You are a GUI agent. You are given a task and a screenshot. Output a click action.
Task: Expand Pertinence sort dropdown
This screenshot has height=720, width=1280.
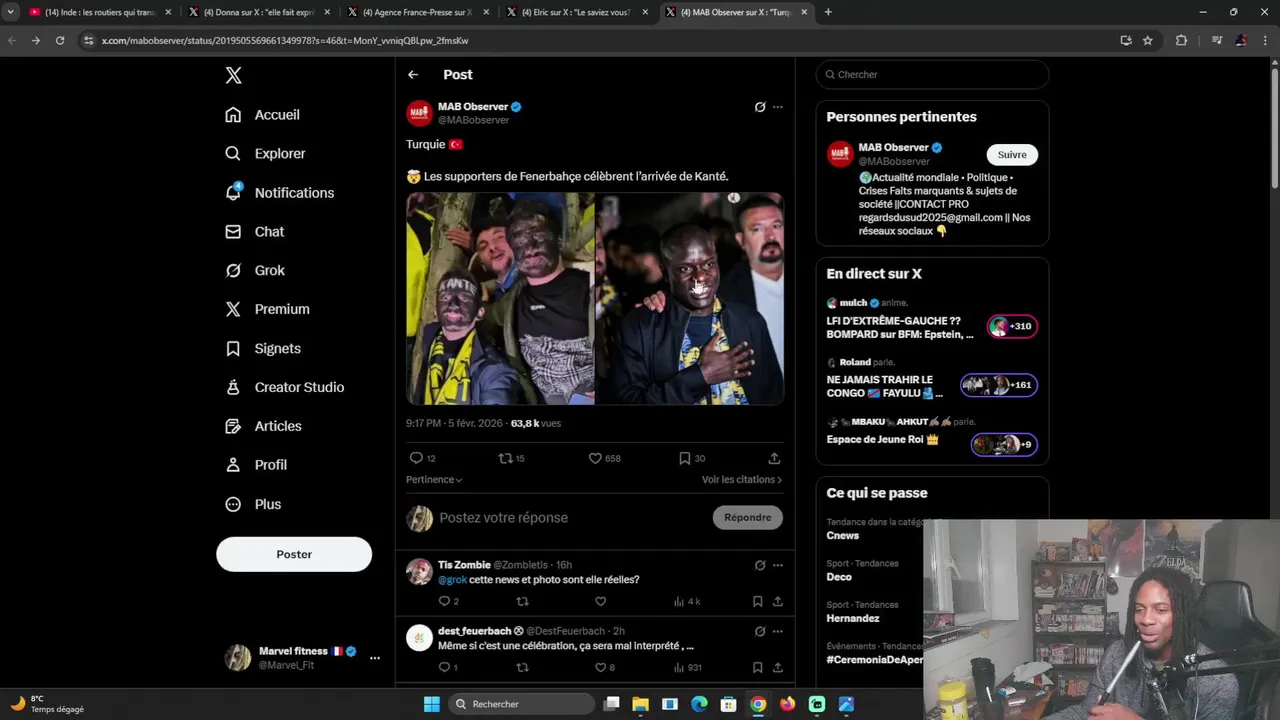pyautogui.click(x=434, y=480)
